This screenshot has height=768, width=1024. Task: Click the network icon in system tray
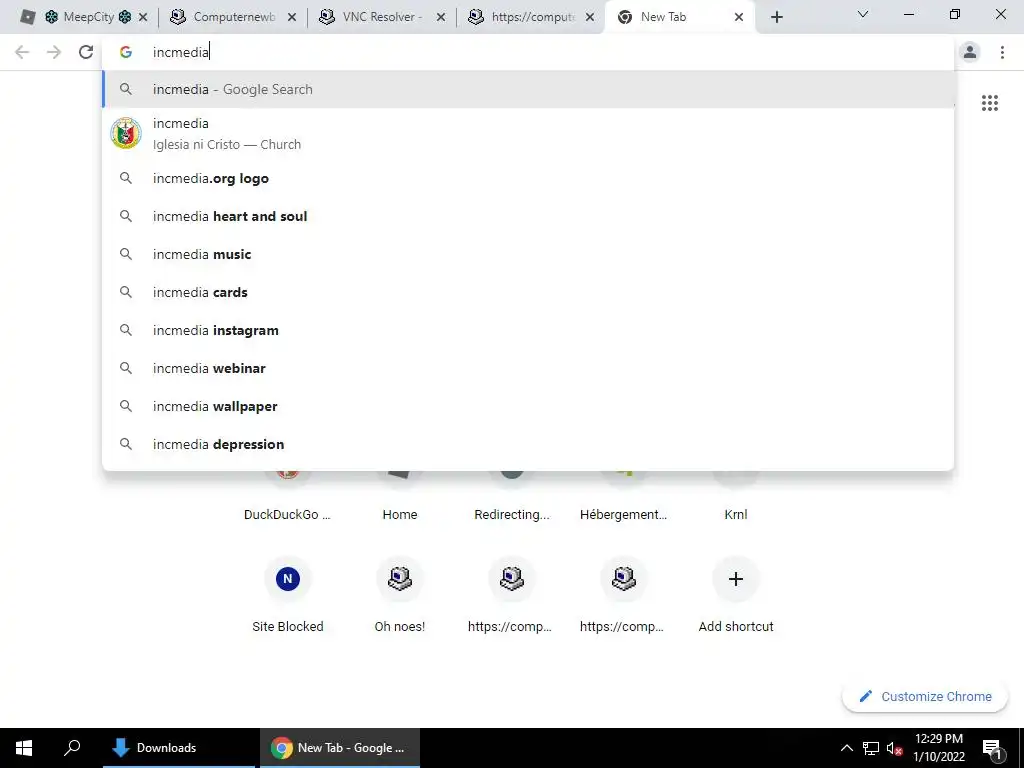pos(871,748)
